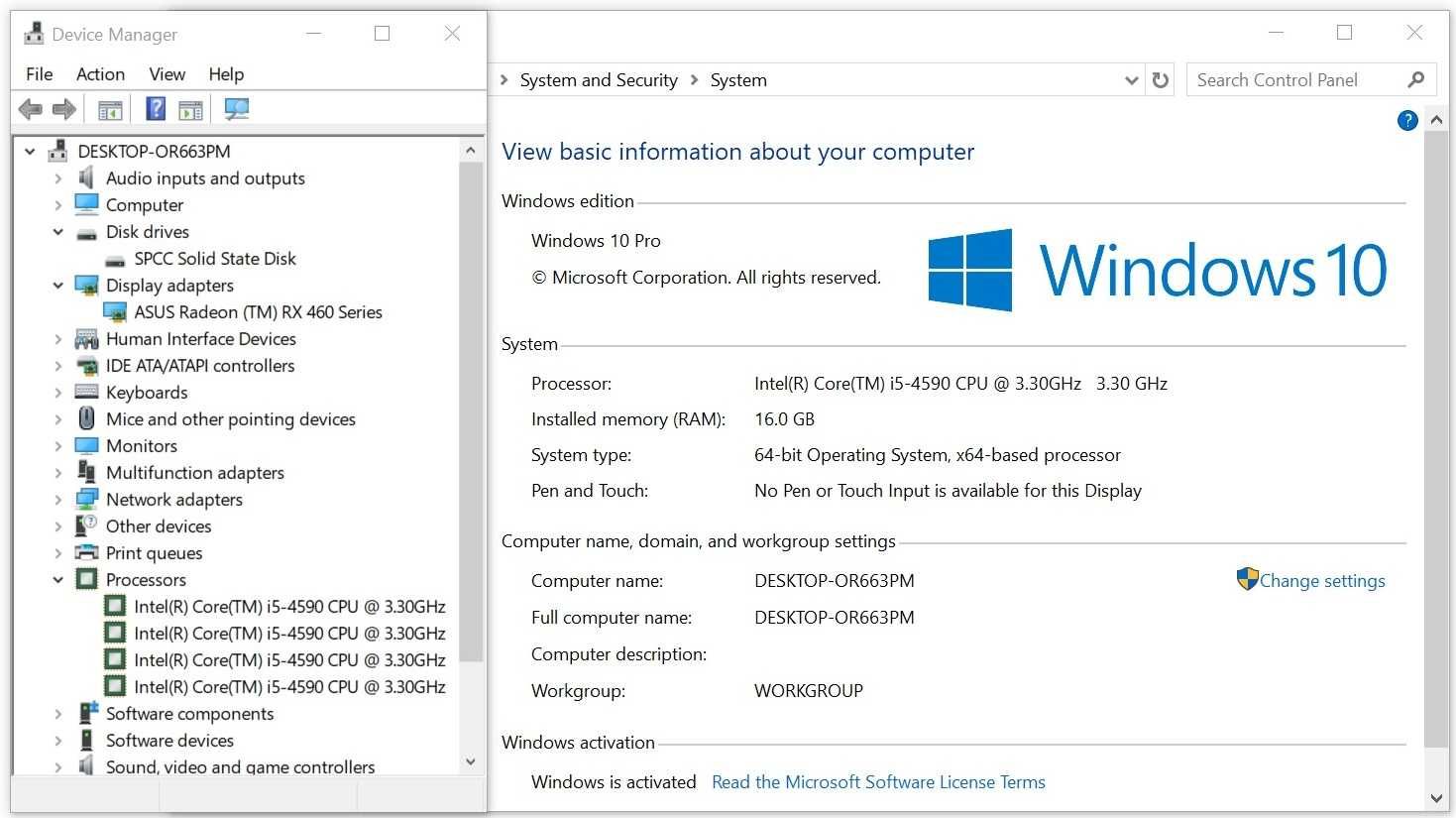Click the System window scrollbar up arrow
Image resolution: width=1456 pixels, height=818 pixels.
[x=1436, y=120]
